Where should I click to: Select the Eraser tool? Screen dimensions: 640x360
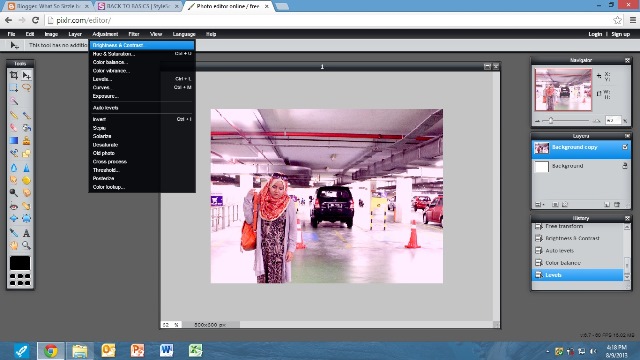coord(13,128)
